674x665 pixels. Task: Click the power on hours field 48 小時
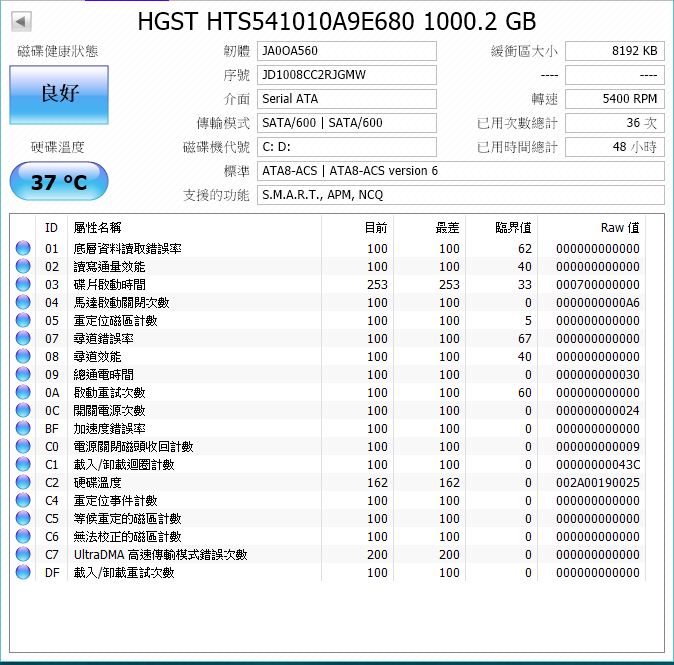click(615, 147)
